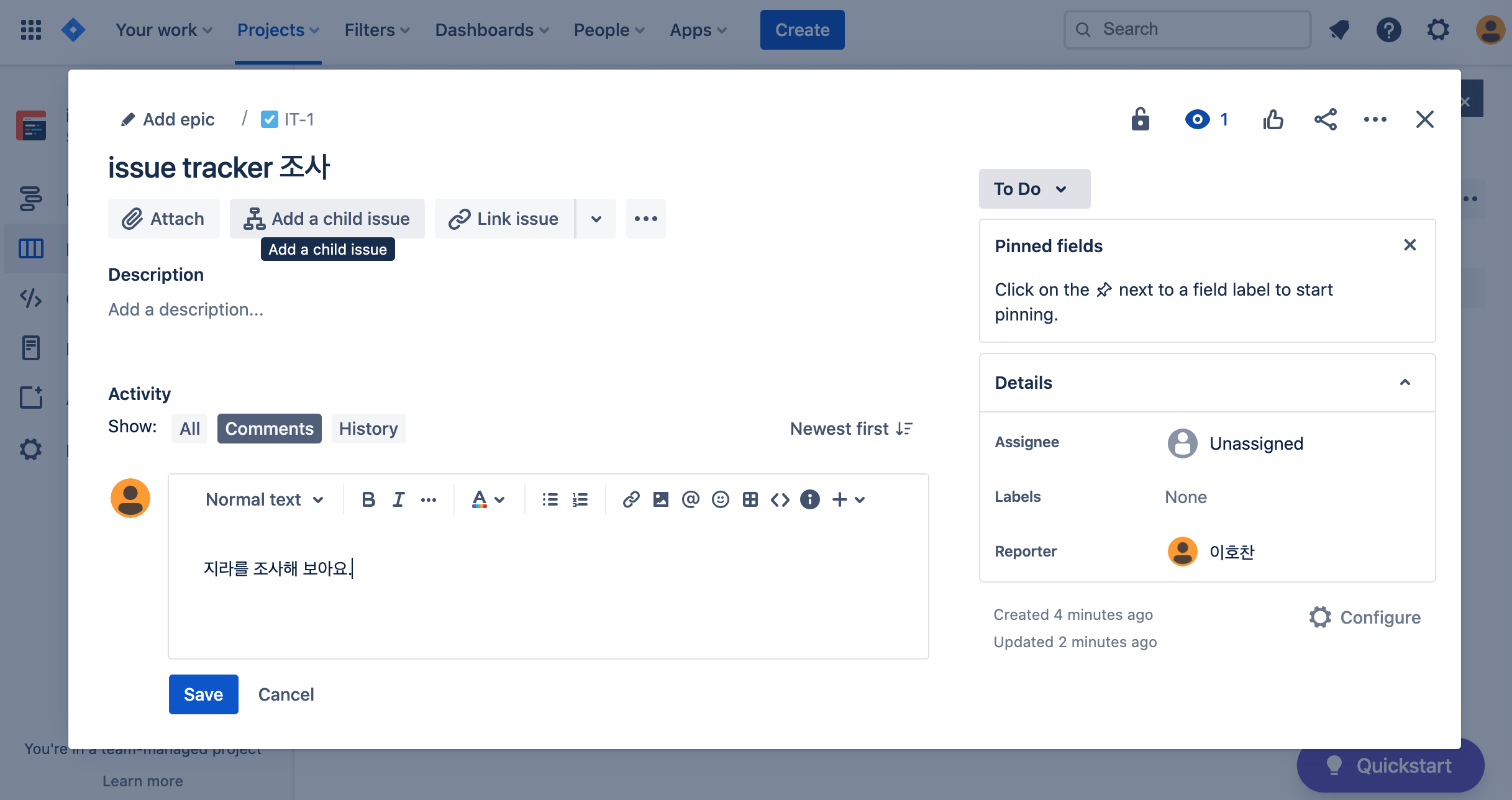Click the Search field
This screenshot has height=800, width=1512.
coord(1187,30)
